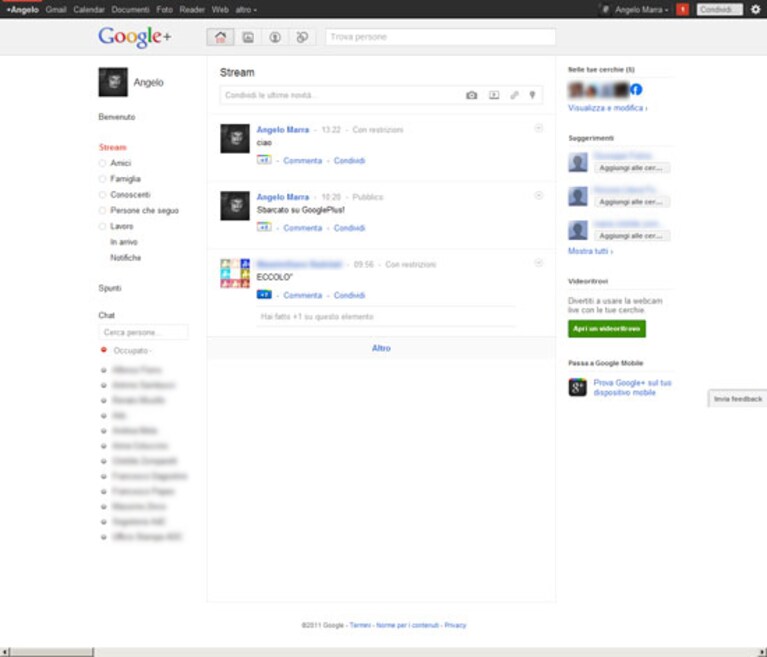
Task: Click the Trova persone search field
Action: coord(440,37)
